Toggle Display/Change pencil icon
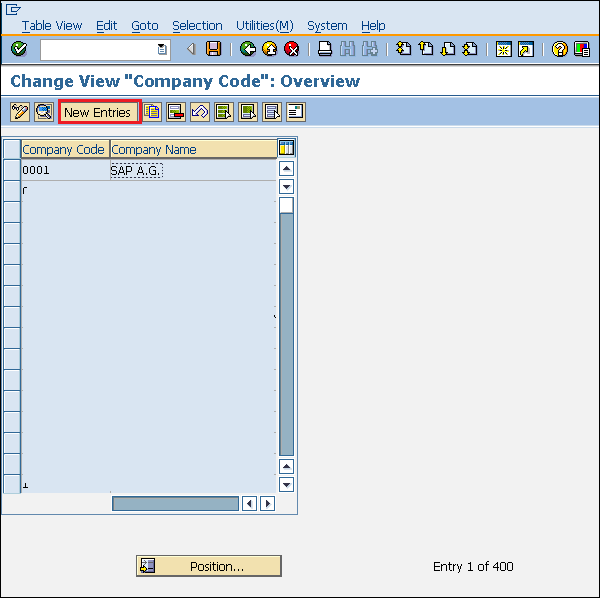This screenshot has height=598, width=600. tap(20, 112)
